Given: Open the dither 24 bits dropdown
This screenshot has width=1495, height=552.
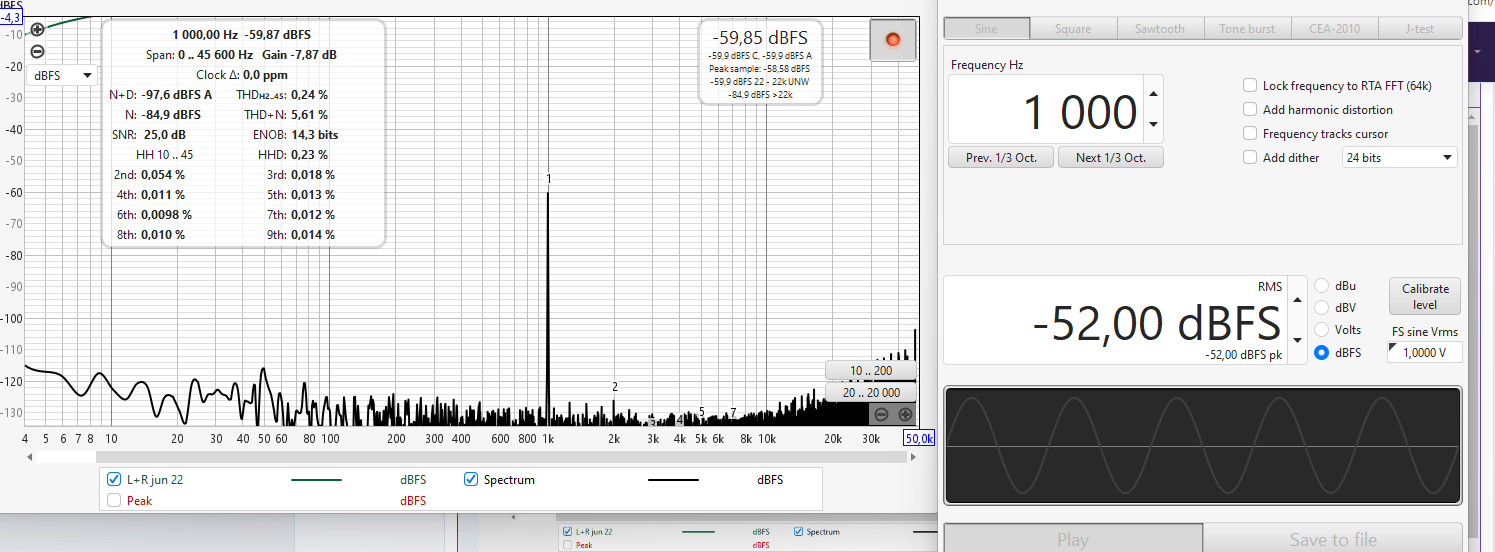Looking at the screenshot, I should [x=1399, y=157].
